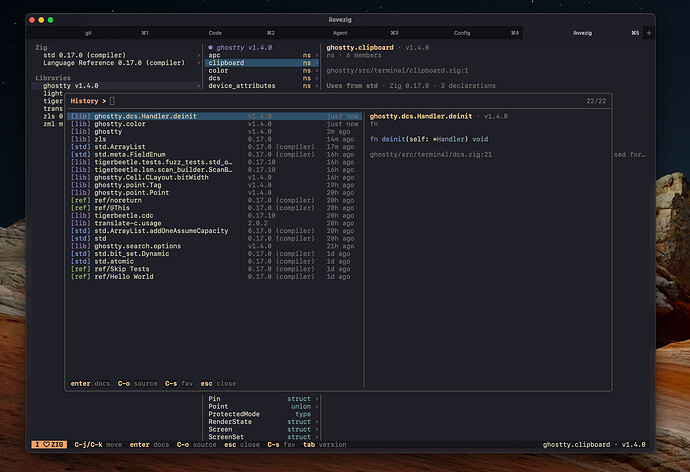Image resolution: width=690 pixels, height=472 pixels.
Task: Click the 'enter docs' hint in History popup
Action: [x=90, y=384]
